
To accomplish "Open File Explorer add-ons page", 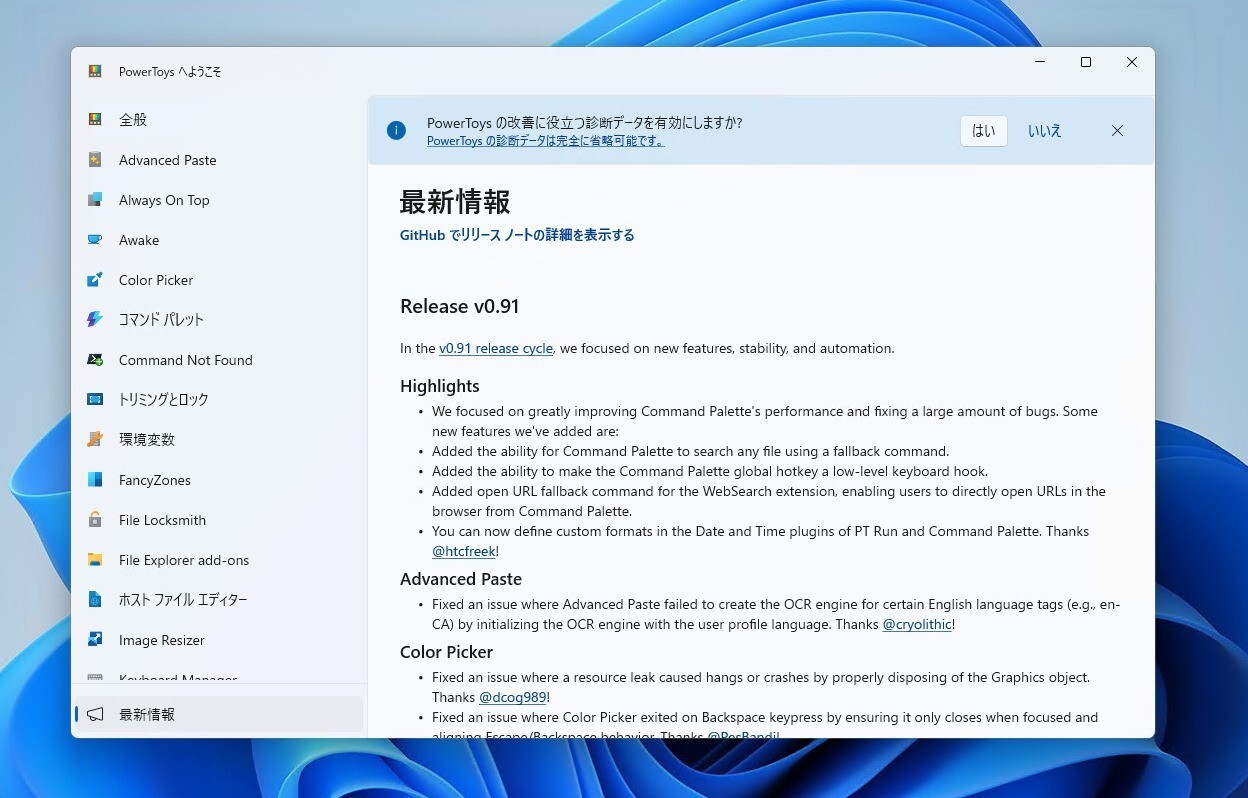I will [184, 560].
